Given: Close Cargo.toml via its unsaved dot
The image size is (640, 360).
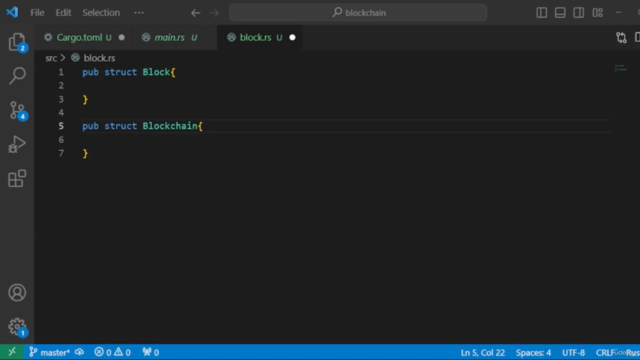Looking at the screenshot, I should pos(122,38).
